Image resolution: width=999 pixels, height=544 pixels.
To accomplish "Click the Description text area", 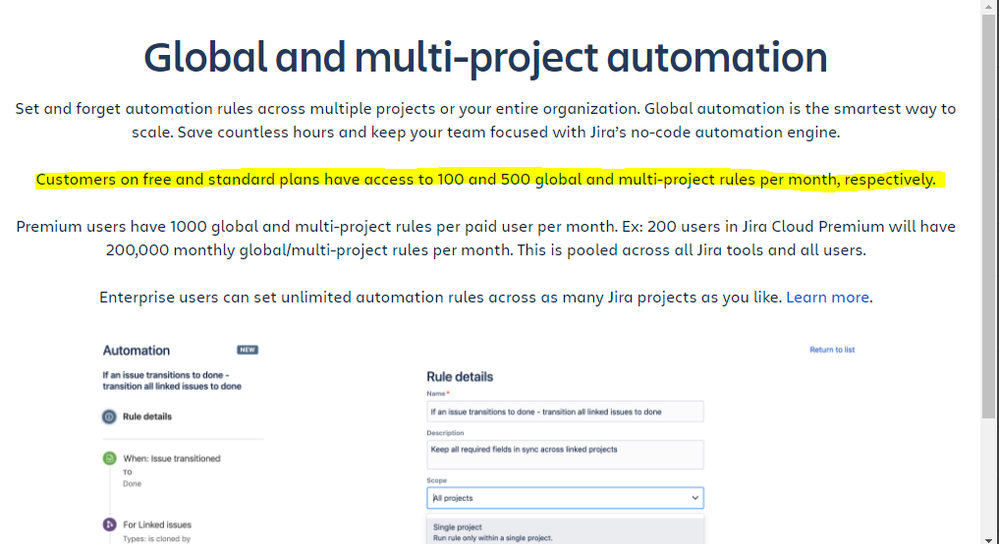I will 565,455.
